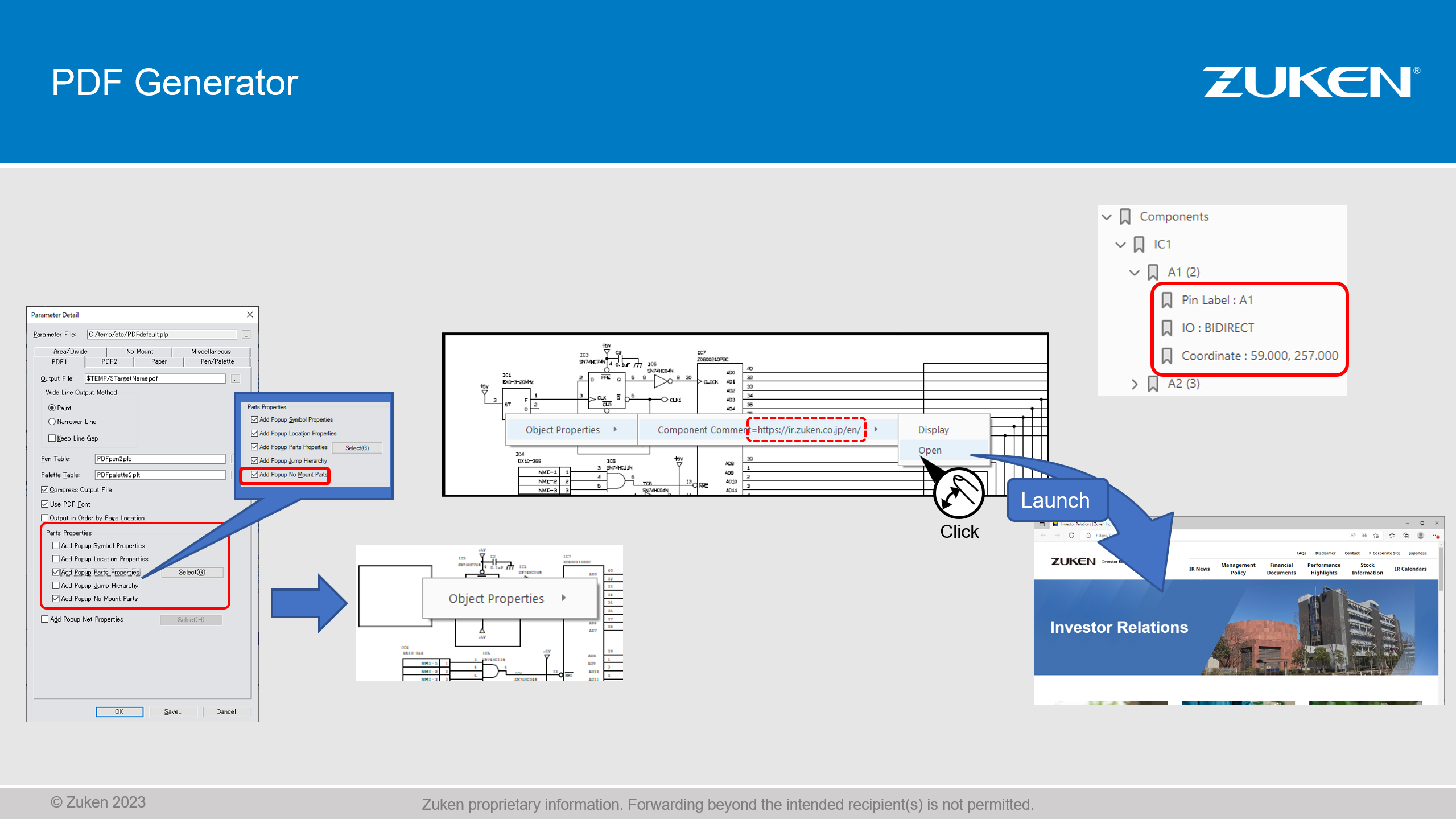Select the Narrower Line radio button
This screenshot has height=819, width=1456.
click(x=52, y=422)
